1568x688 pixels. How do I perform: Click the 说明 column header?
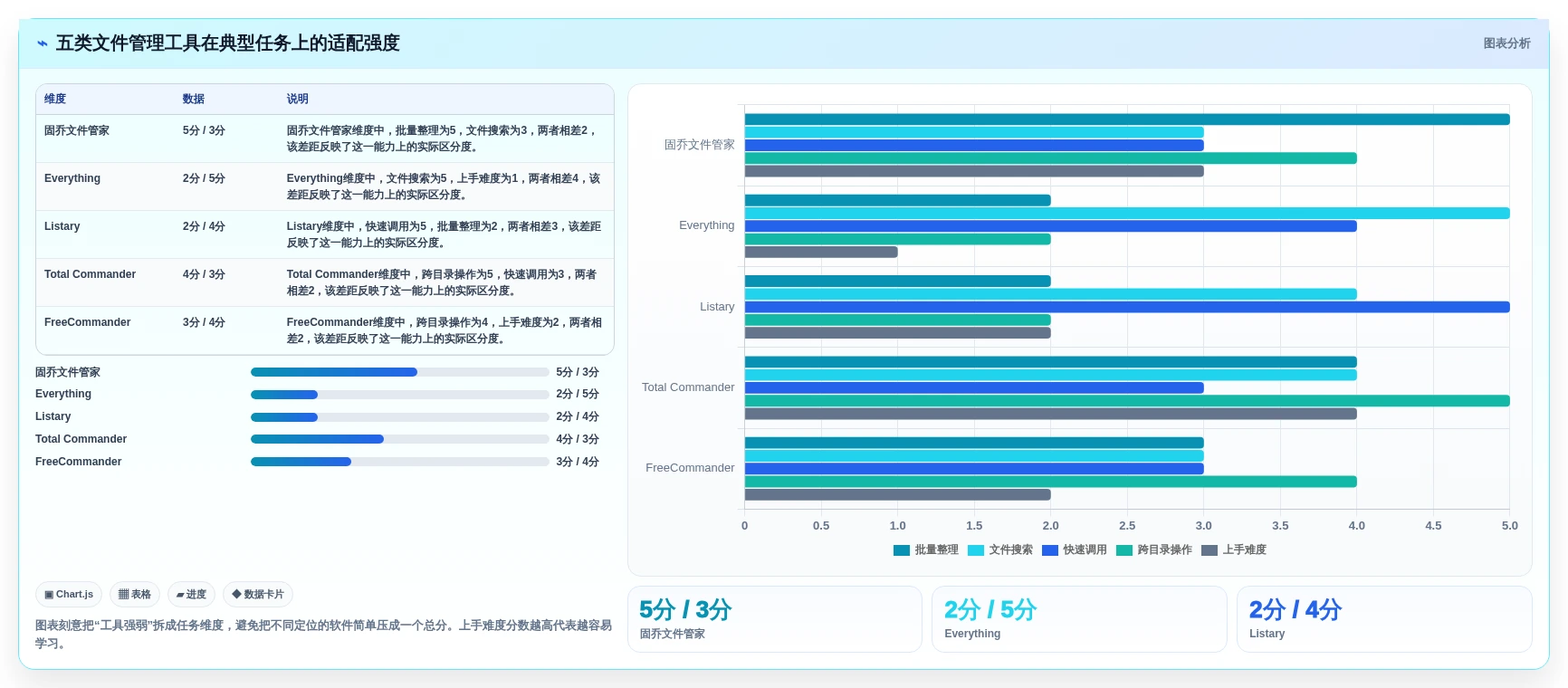(x=298, y=99)
